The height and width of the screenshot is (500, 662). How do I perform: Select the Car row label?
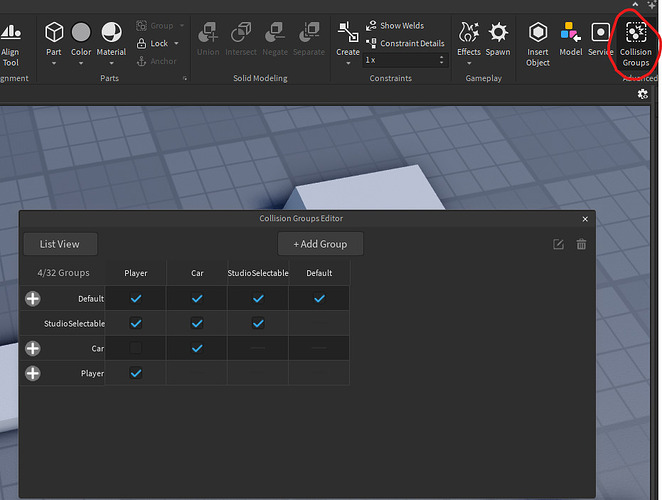(x=98, y=348)
